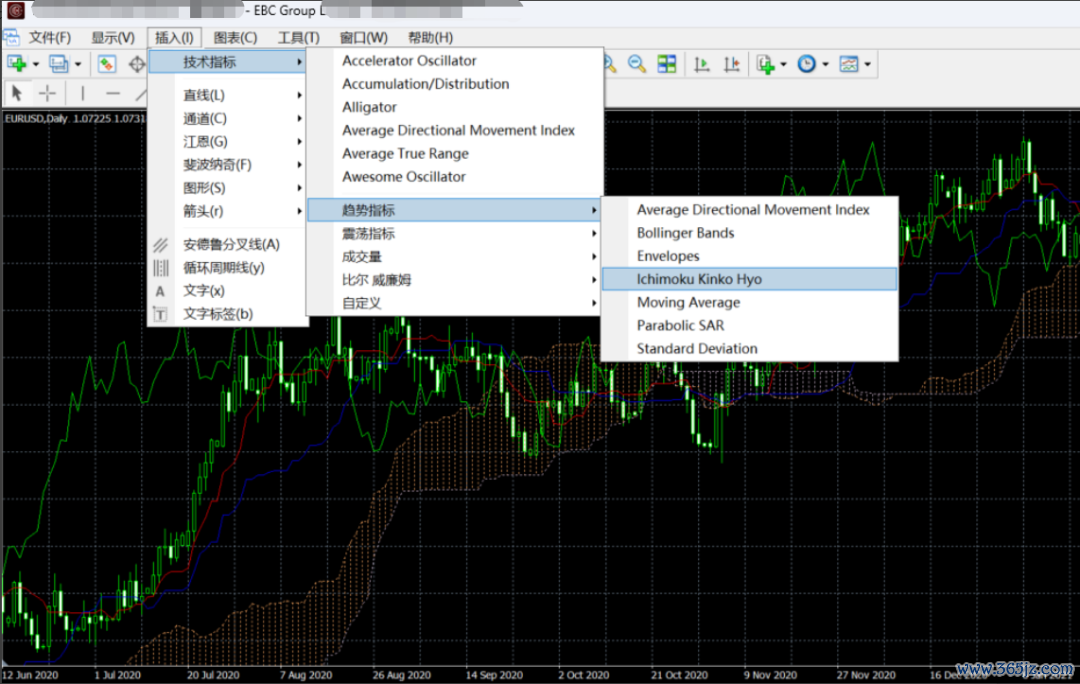The height and width of the screenshot is (684, 1080).
Task: Expand the 斐波纳奇(F) submenu
Action: [227, 165]
